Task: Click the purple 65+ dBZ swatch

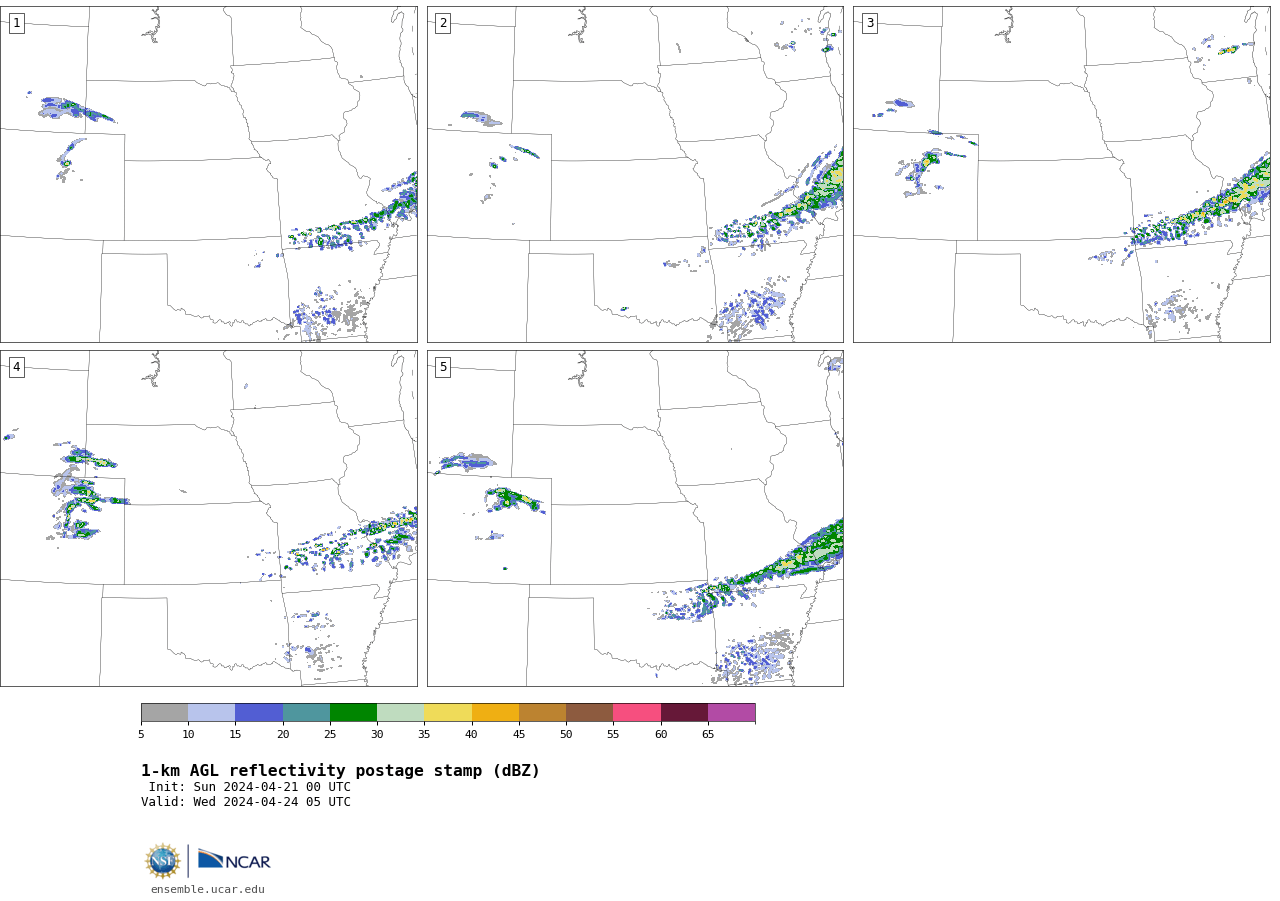Action: (731, 712)
